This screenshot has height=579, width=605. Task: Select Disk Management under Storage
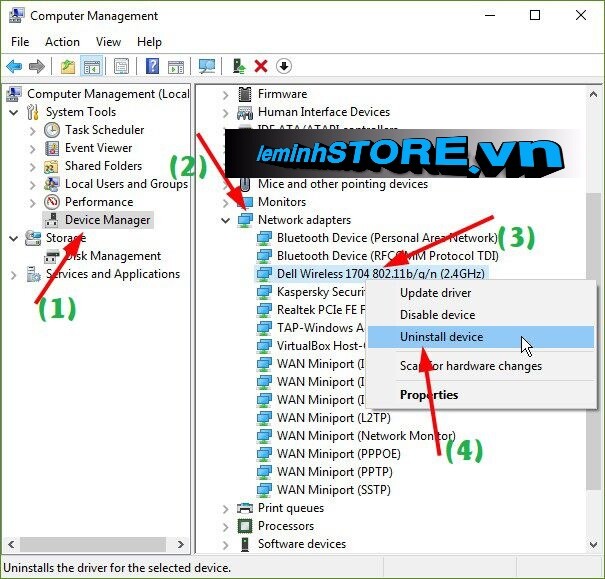[x=113, y=256]
